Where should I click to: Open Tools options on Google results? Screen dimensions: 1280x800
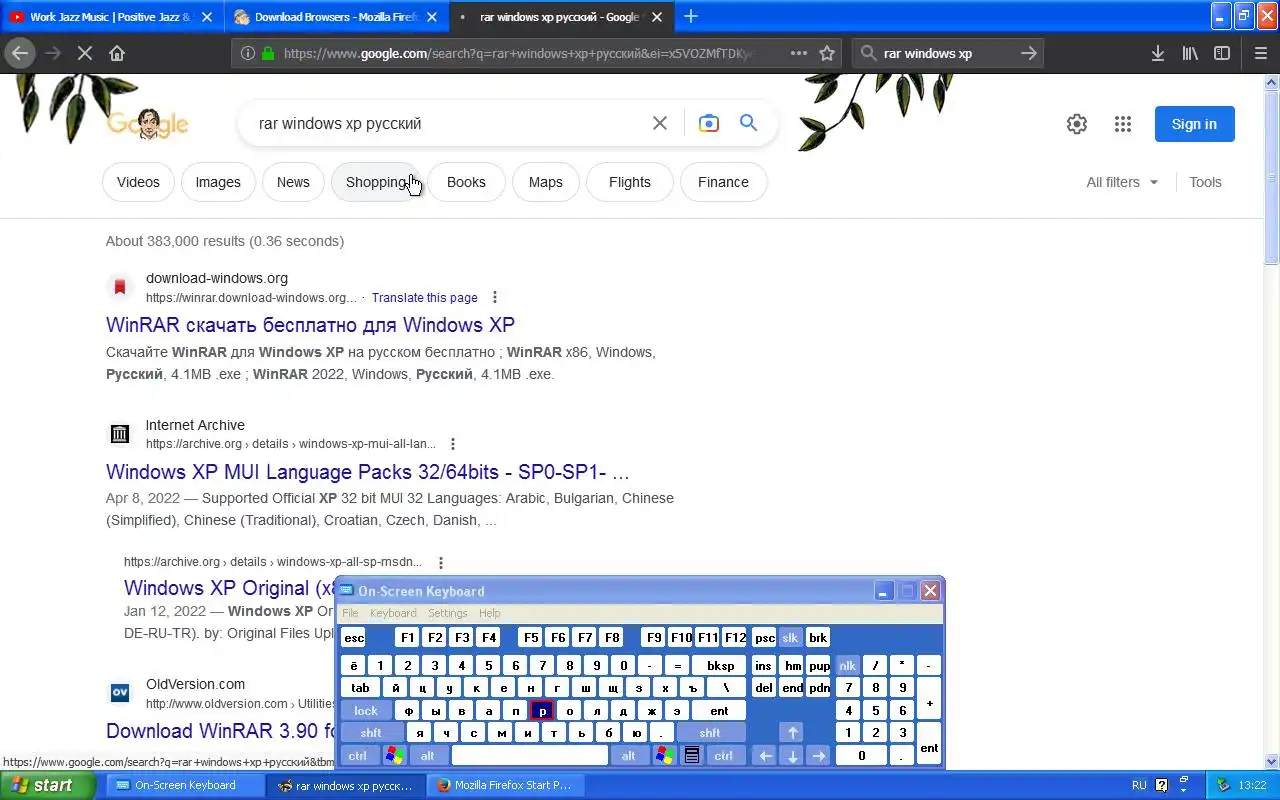1205,182
